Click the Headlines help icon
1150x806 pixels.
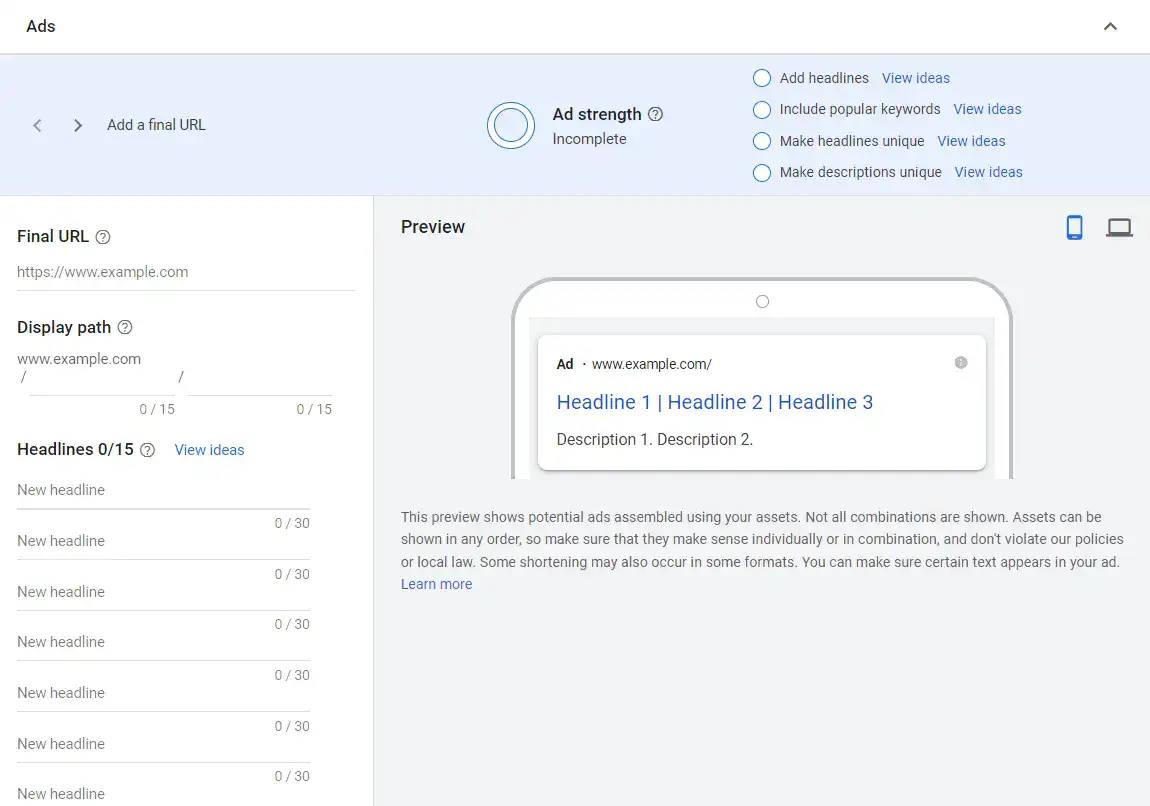point(146,450)
